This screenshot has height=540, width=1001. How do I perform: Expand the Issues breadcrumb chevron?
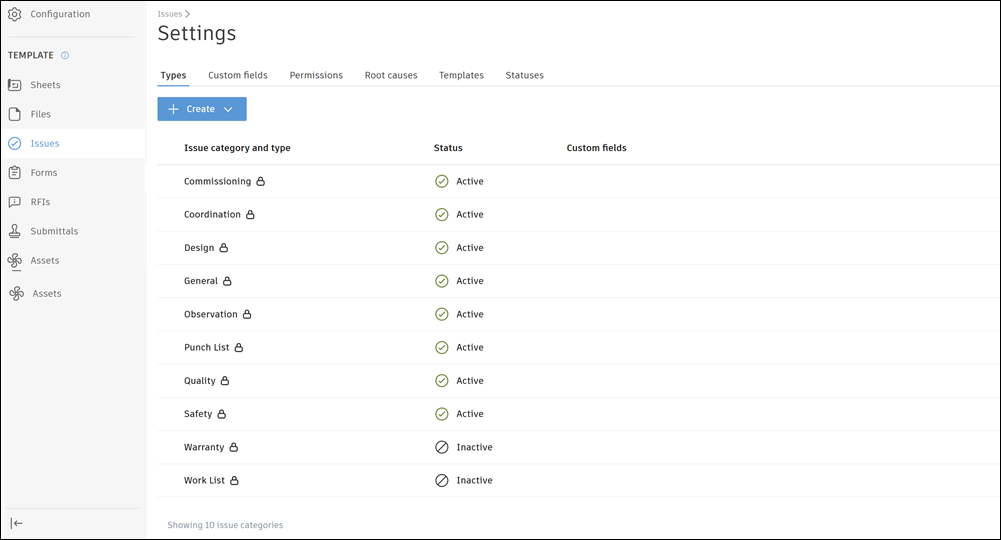pyautogui.click(x=188, y=14)
